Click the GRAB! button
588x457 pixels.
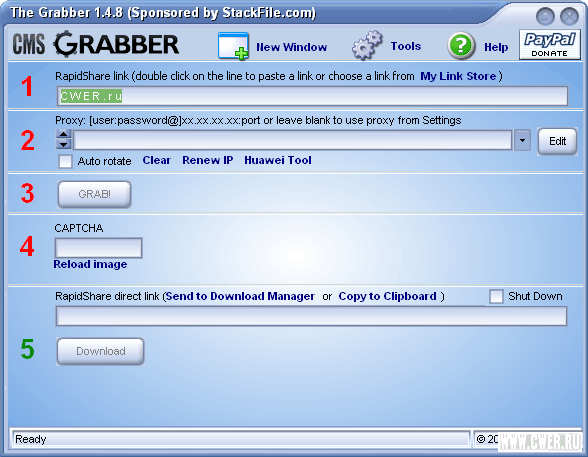tap(94, 194)
